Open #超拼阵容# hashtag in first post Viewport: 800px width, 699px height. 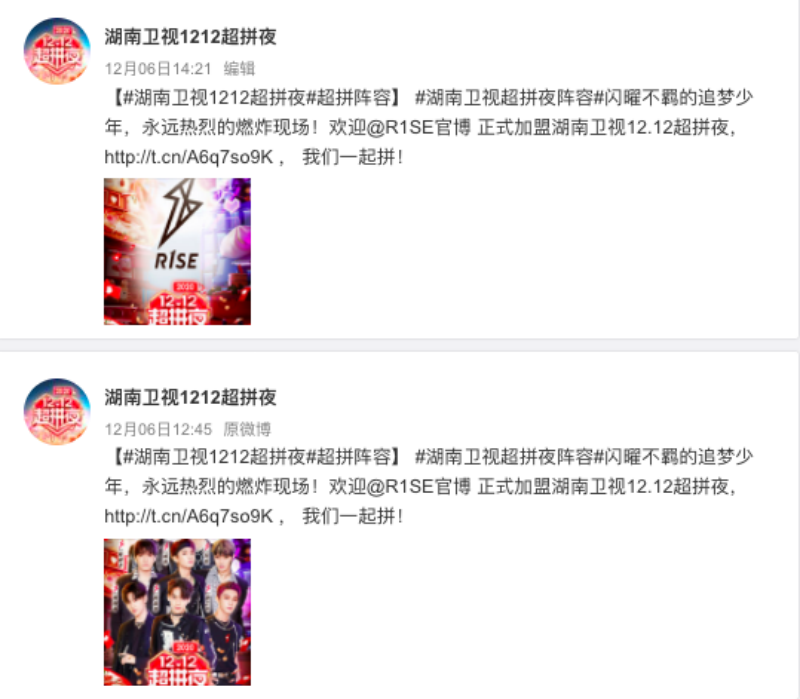pyautogui.click(x=349, y=97)
